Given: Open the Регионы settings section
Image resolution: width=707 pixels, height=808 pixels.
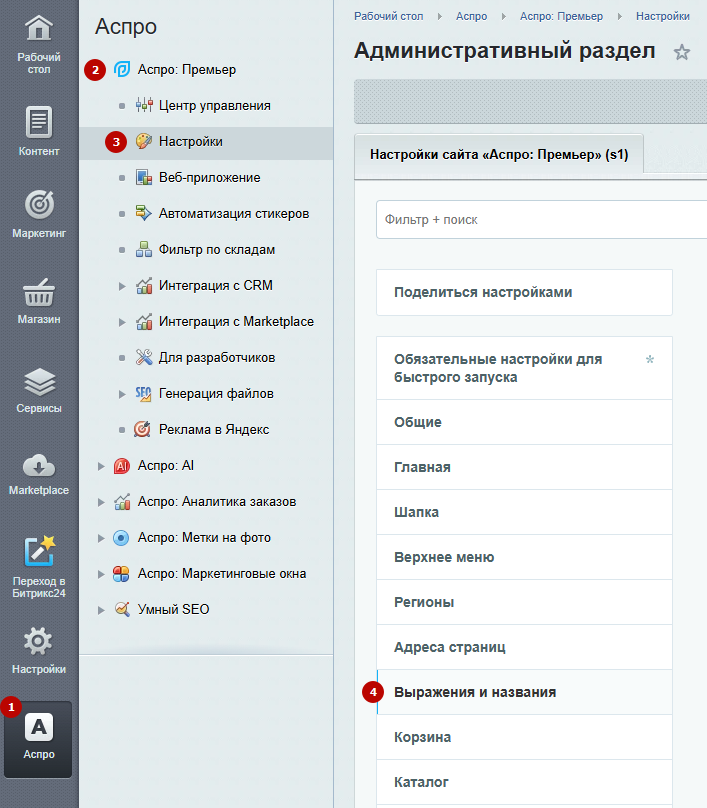Looking at the screenshot, I should click(x=524, y=602).
